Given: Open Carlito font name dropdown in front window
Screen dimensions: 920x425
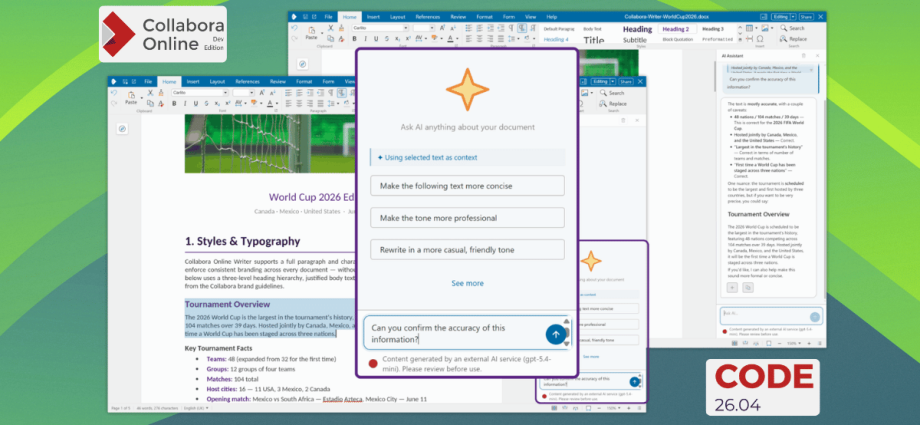Looking at the screenshot, I should click(225, 93).
